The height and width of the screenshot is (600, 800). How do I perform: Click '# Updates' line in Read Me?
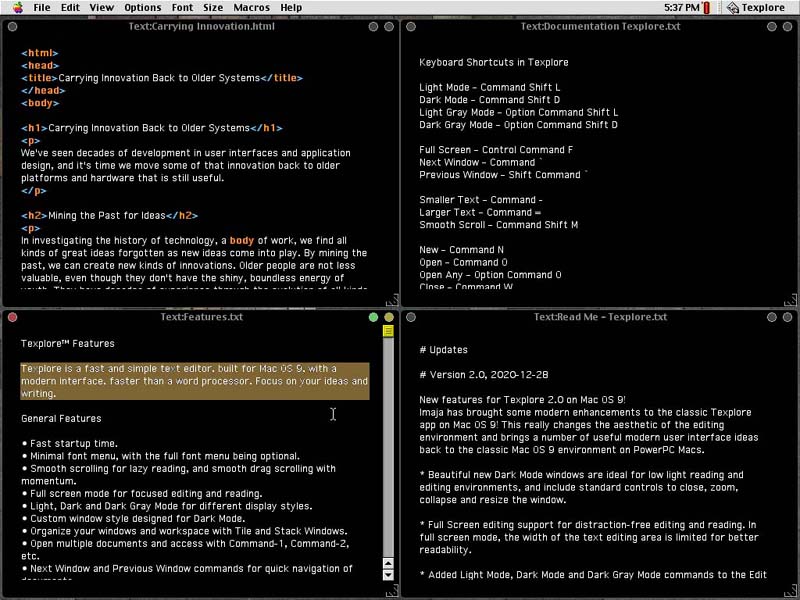coord(443,350)
